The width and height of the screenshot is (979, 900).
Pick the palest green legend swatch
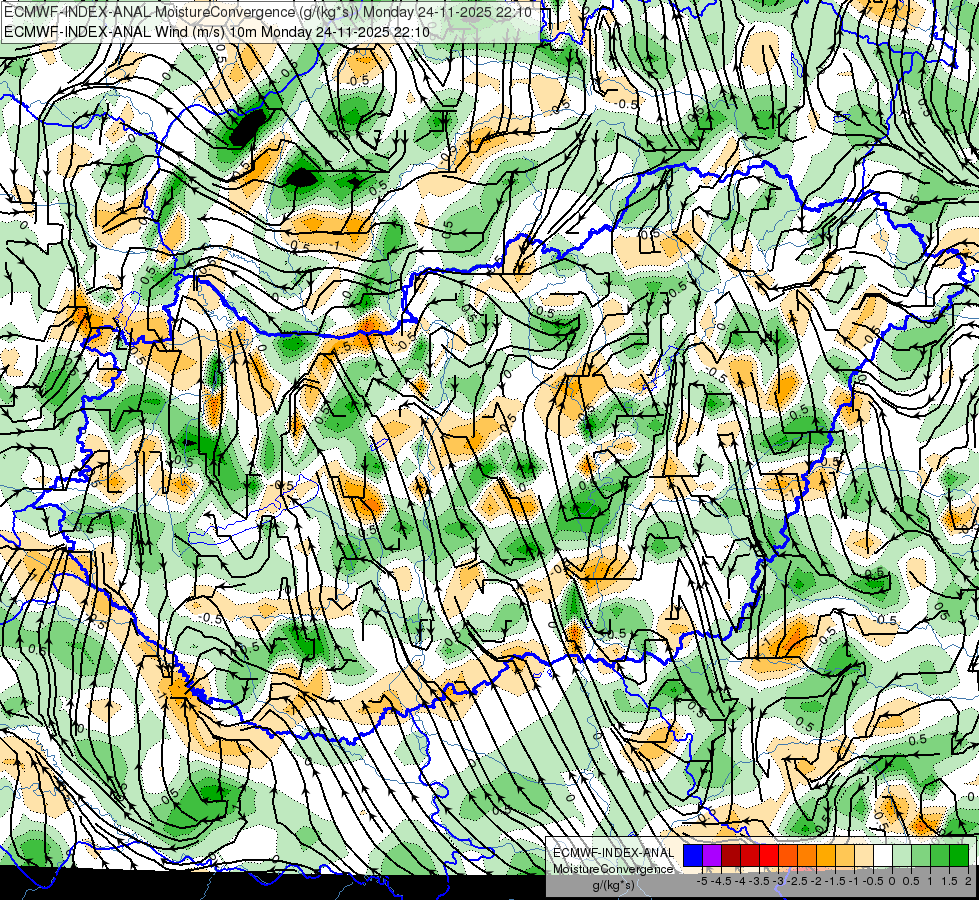[902, 856]
